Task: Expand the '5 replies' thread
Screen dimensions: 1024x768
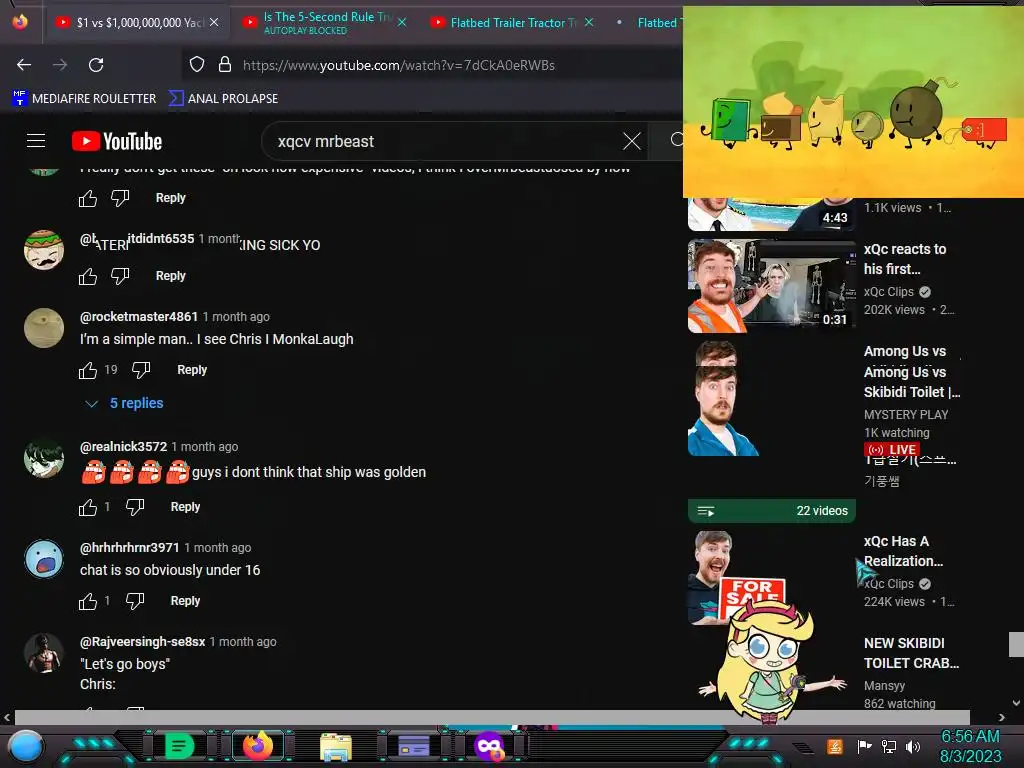Action: 125,404
